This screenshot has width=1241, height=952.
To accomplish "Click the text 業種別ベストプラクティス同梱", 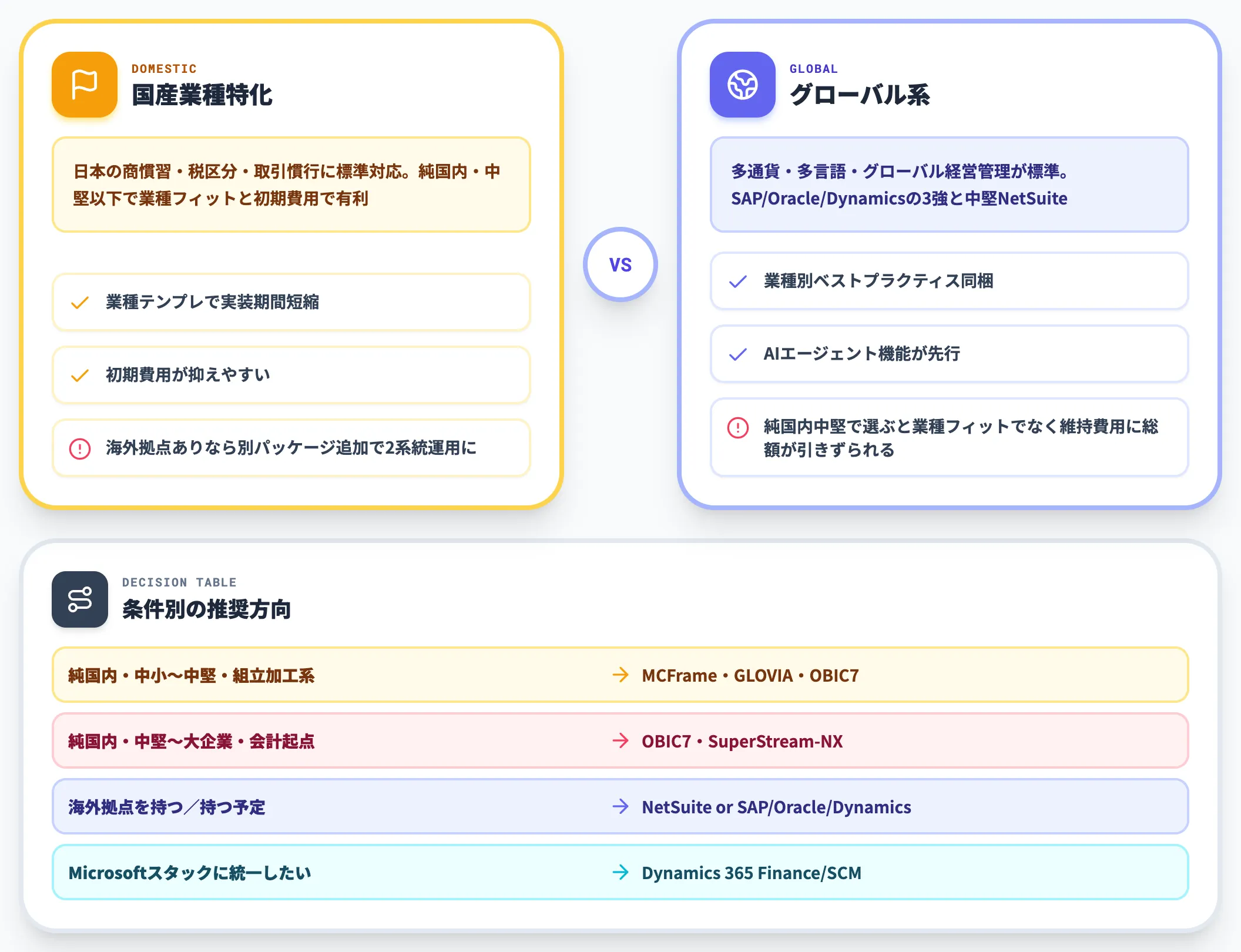I will tap(878, 281).
